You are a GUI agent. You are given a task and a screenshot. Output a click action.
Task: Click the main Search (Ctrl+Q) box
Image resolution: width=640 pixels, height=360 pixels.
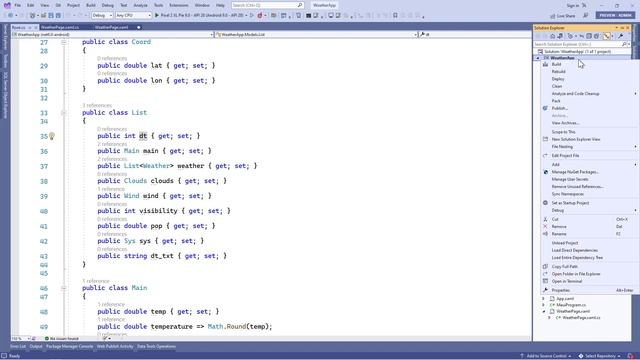[267, 5]
